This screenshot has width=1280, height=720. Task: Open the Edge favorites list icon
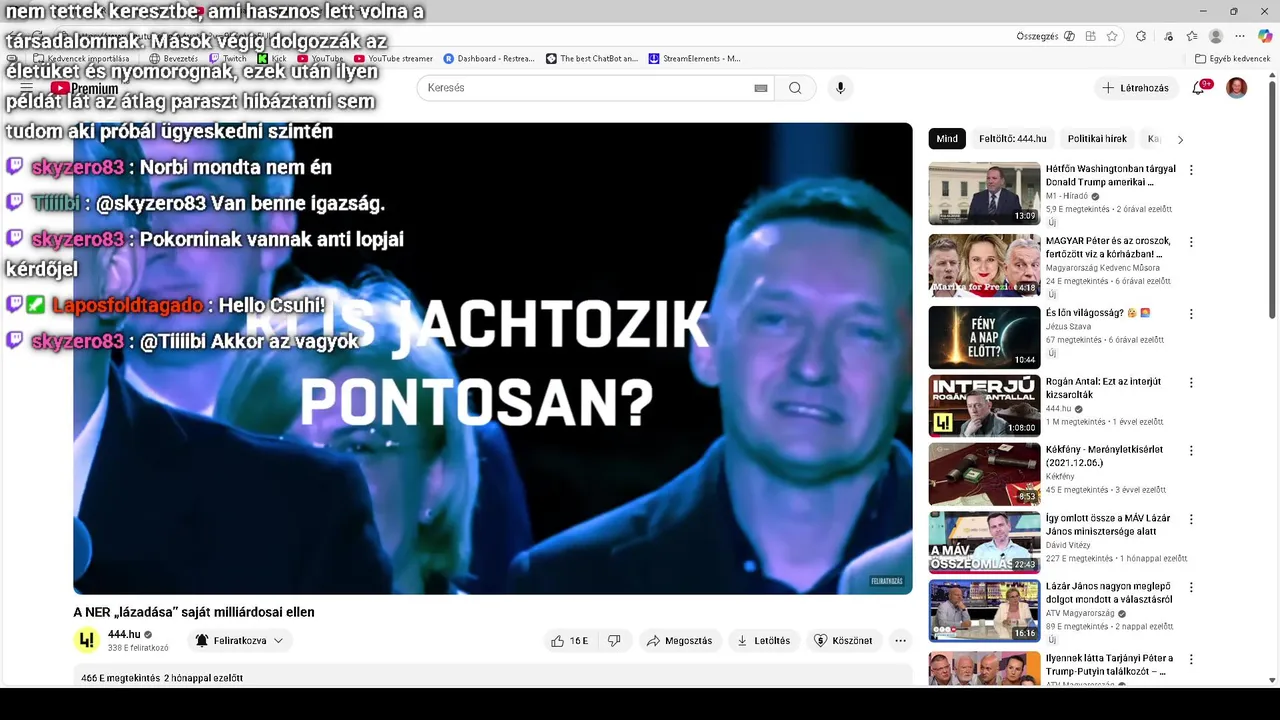(1192, 36)
